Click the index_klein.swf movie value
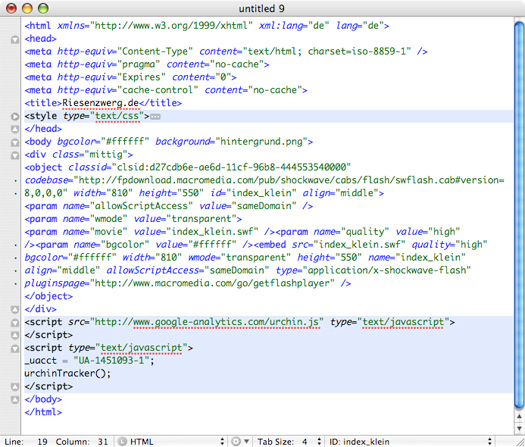Viewport: 525px width, 447px height. pyautogui.click(x=212, y=232)
